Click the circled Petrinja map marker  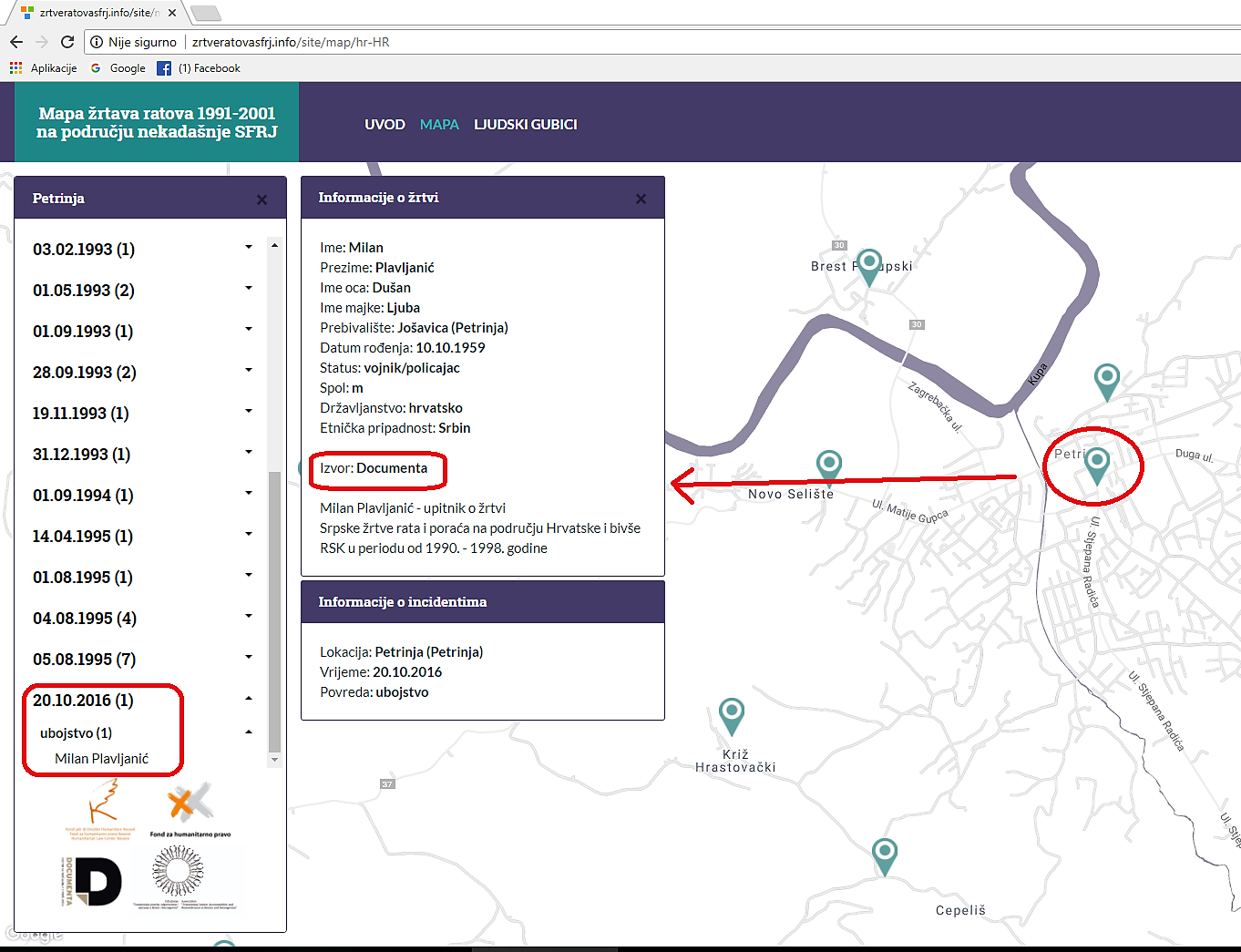pos(1096,464)
